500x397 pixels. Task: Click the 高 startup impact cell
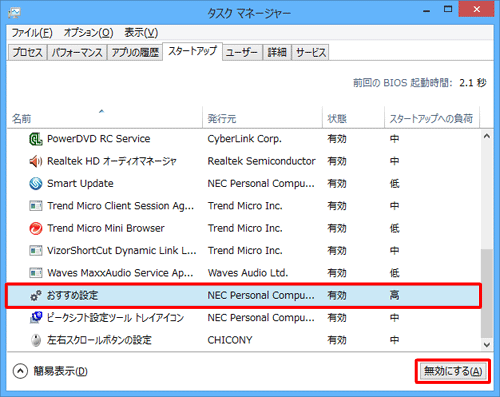[394, 295]
